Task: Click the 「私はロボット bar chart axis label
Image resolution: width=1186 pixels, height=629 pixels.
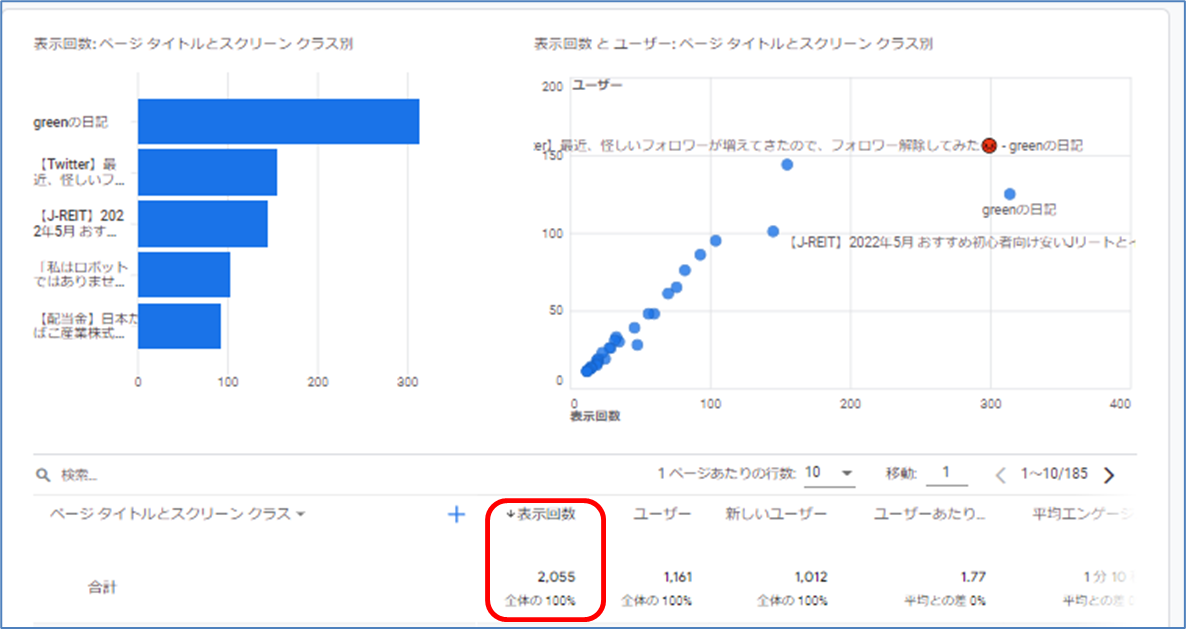Action: coord(82,275)
